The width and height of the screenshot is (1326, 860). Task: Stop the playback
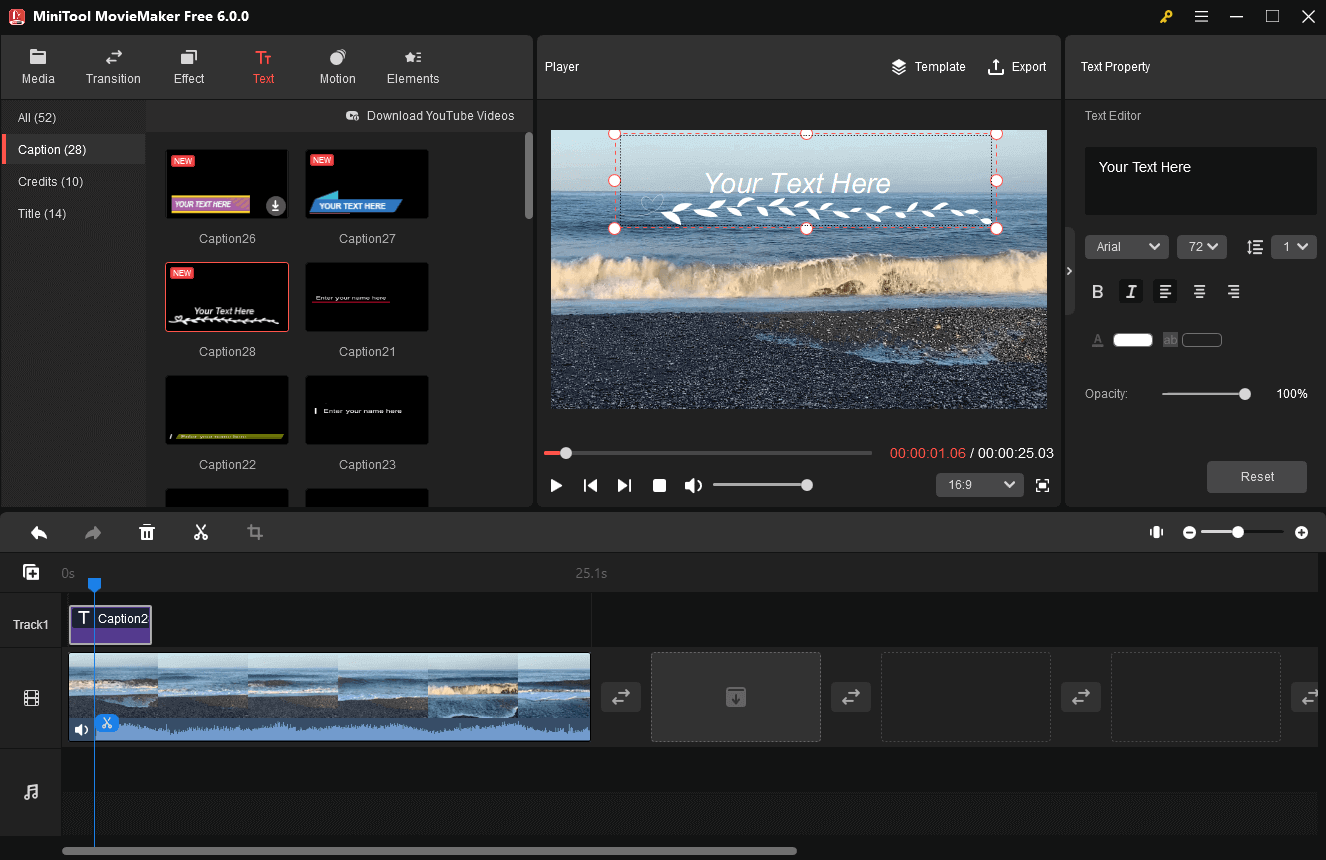tap(659, 485)
